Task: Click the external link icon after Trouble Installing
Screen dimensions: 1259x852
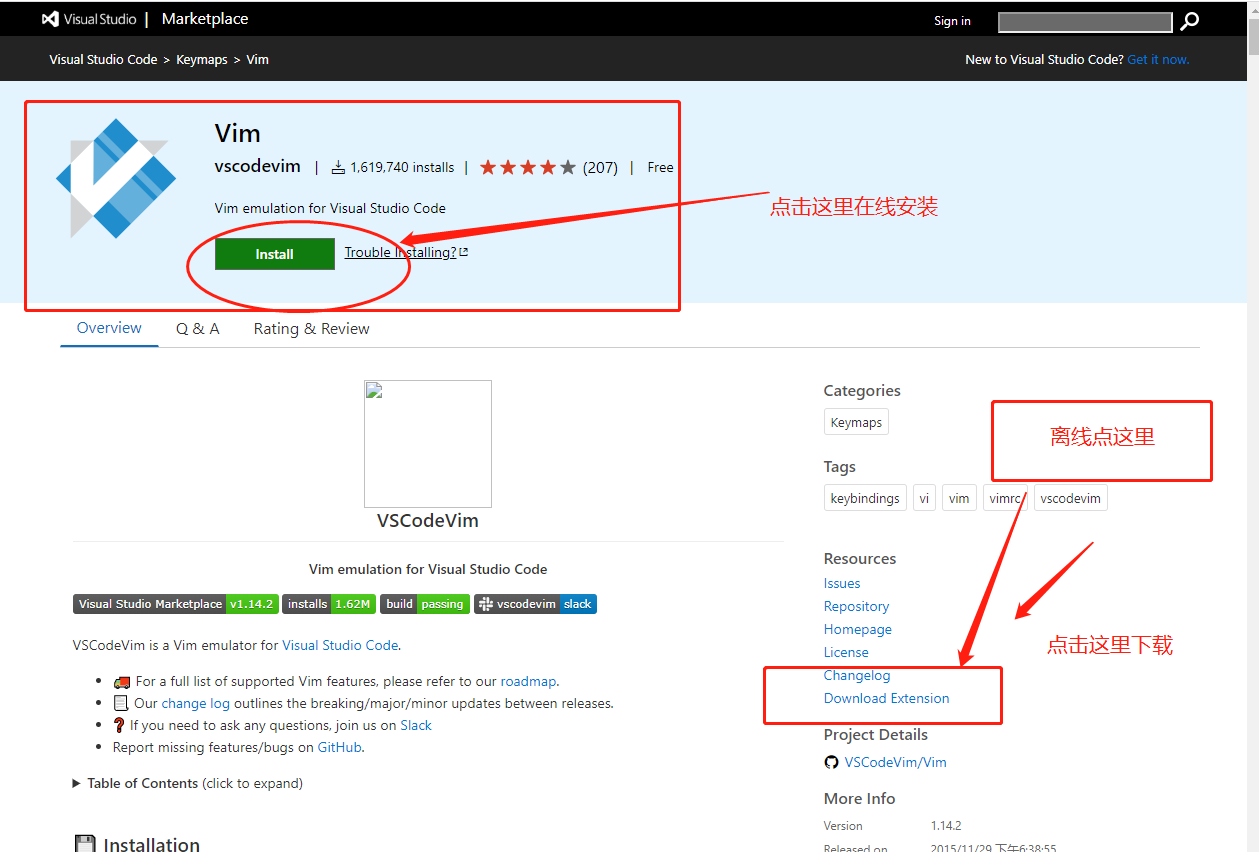Action: tap(464, 252)
